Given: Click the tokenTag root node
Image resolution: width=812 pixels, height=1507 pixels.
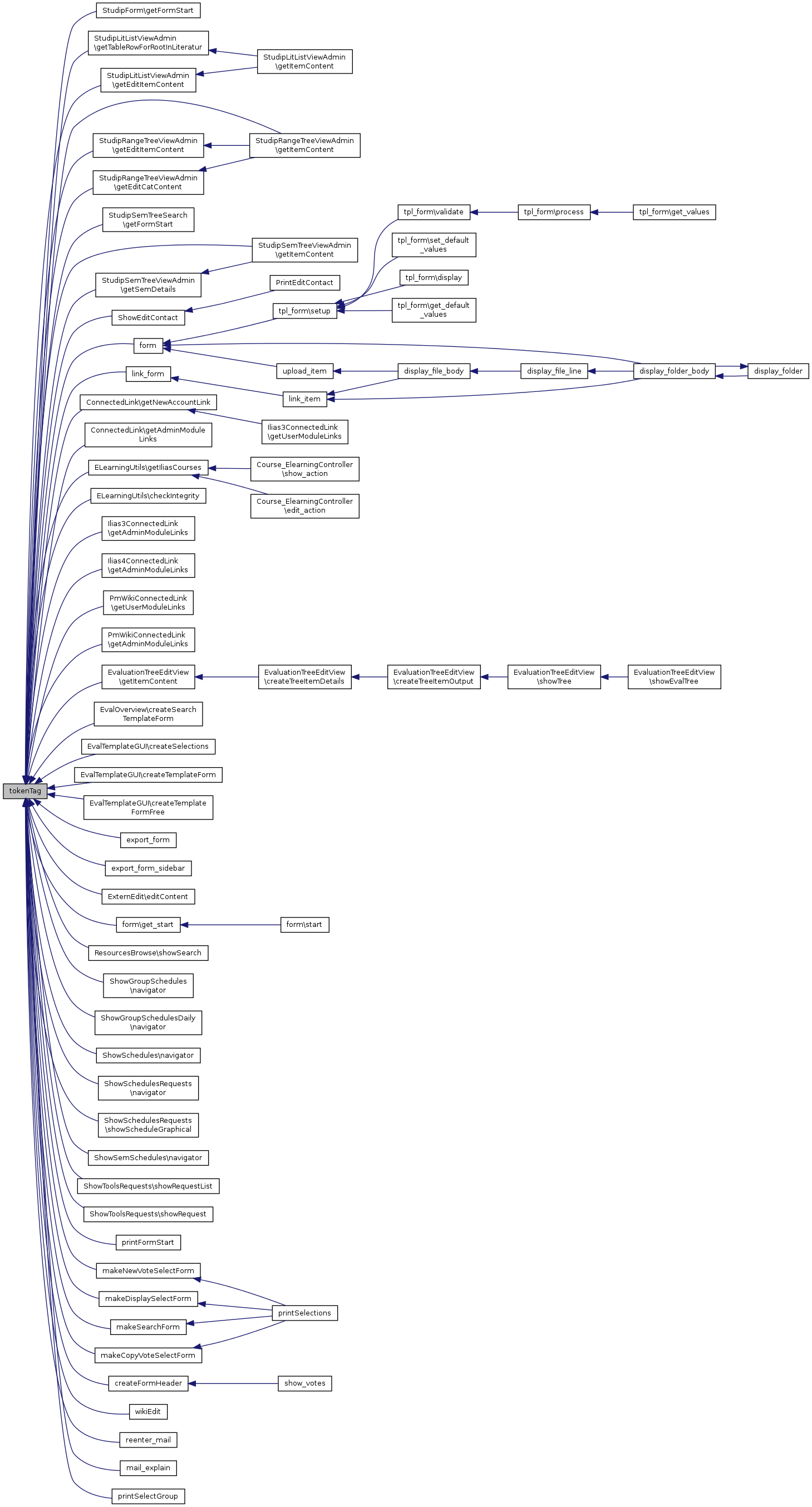Looking at the screenshot, I should tap(25, 791).
